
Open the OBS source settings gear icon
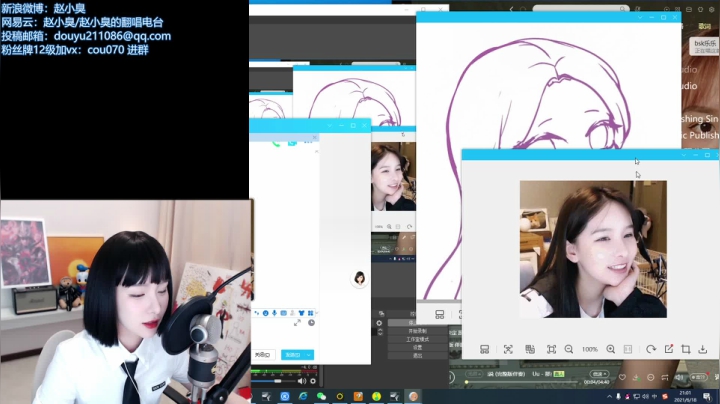379,323
